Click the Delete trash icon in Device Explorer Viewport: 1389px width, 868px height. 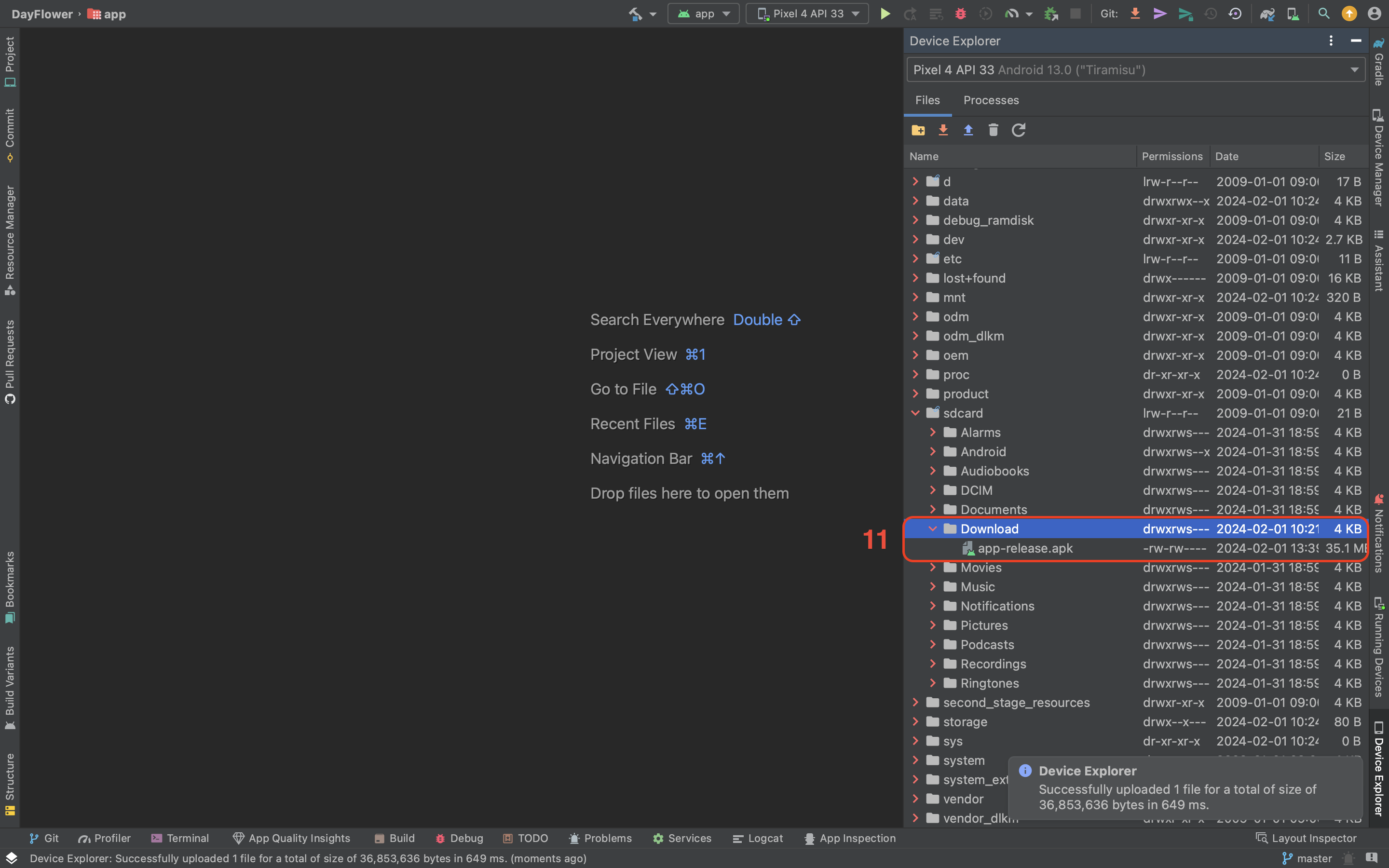(993, 130)
